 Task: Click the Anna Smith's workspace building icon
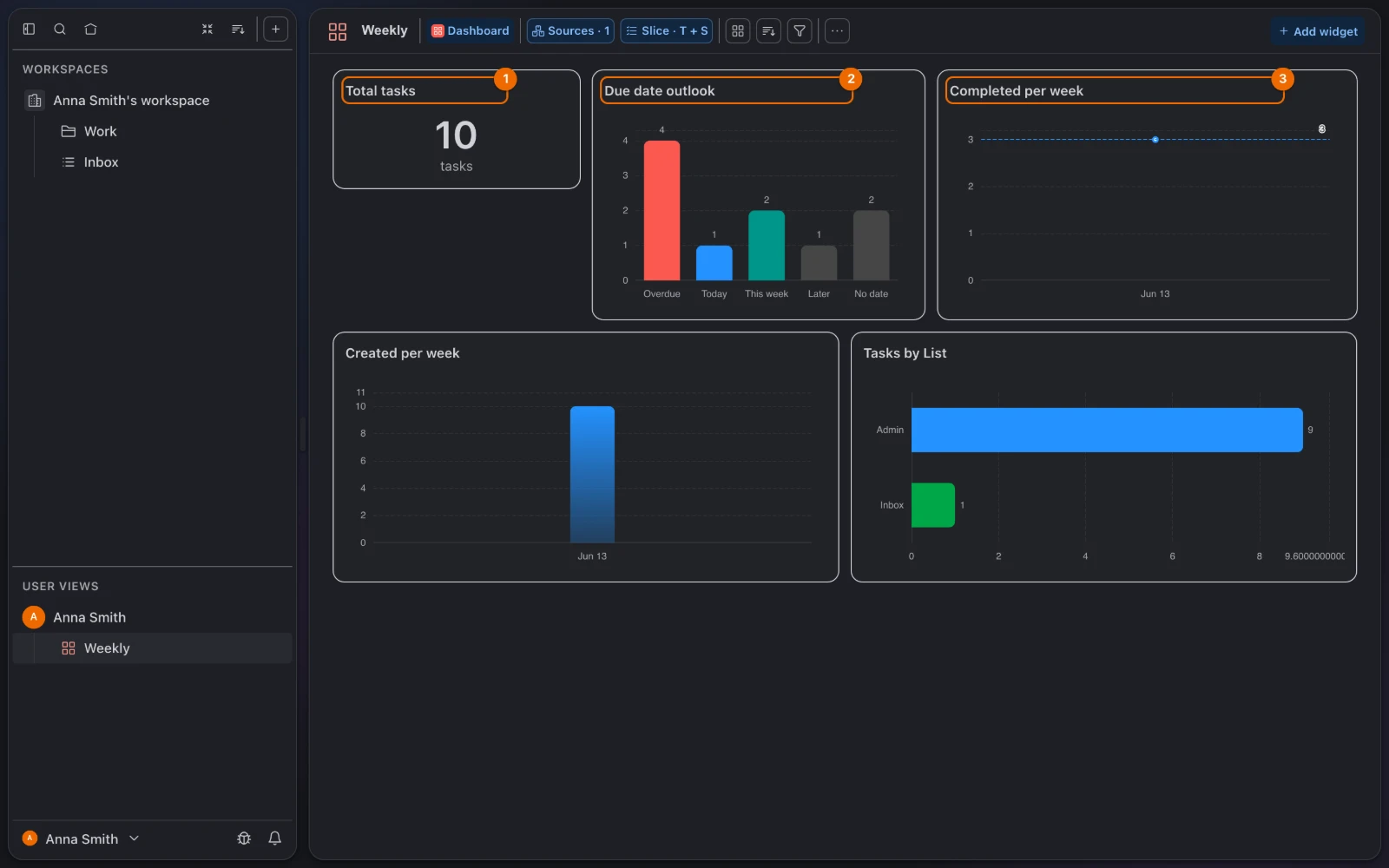tap(35, 100)
